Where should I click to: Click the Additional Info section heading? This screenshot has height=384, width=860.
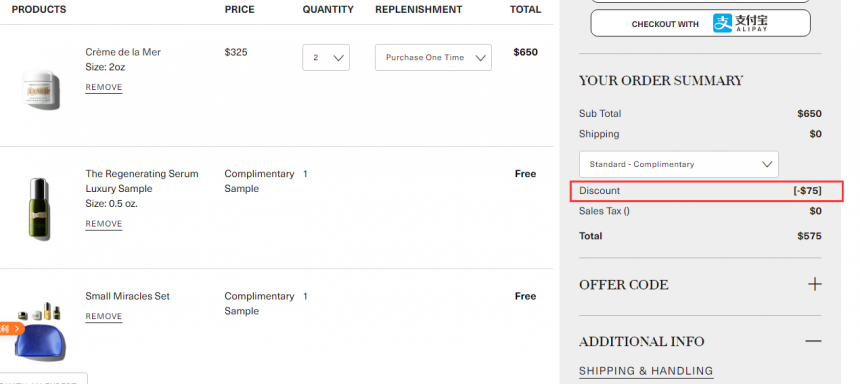tap(641, 341)
